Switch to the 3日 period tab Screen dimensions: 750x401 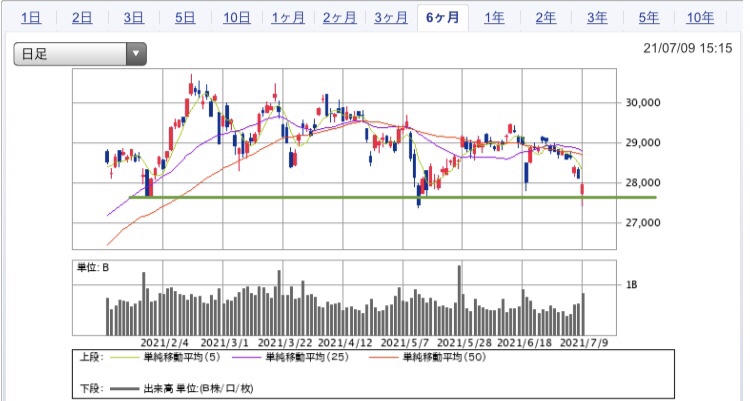click(x=134, y=18)
